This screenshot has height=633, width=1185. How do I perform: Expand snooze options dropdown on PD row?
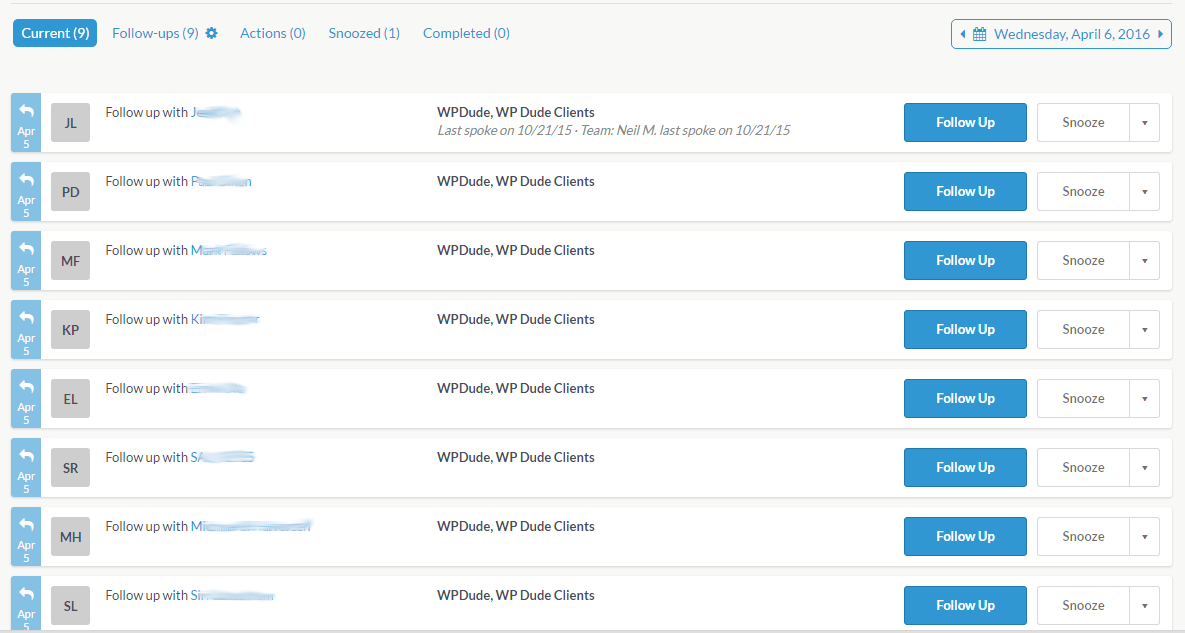pos(1145,191)
